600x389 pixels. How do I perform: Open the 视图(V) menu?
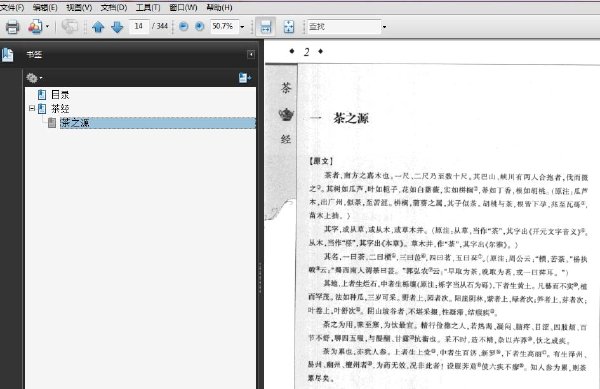coord(79,7)
